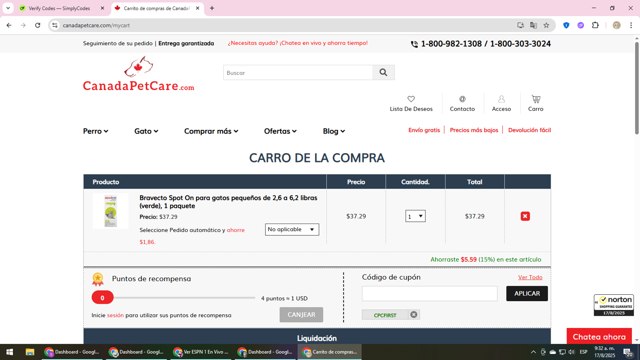The width and height of the screenshot is (640, 360).
Task: Click Seguimiento de su pedido link
Action: [x=118, y=43]
